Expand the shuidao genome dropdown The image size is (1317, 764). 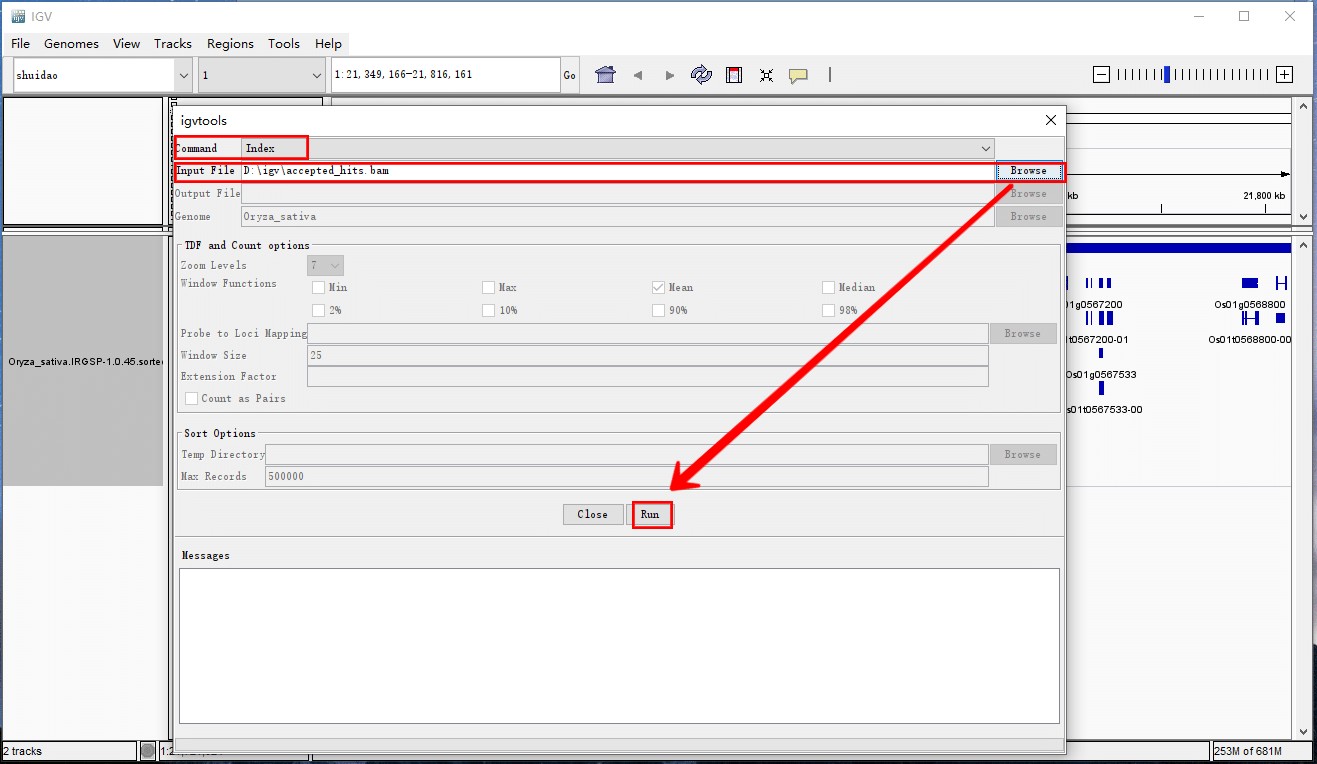coord(183,75)
